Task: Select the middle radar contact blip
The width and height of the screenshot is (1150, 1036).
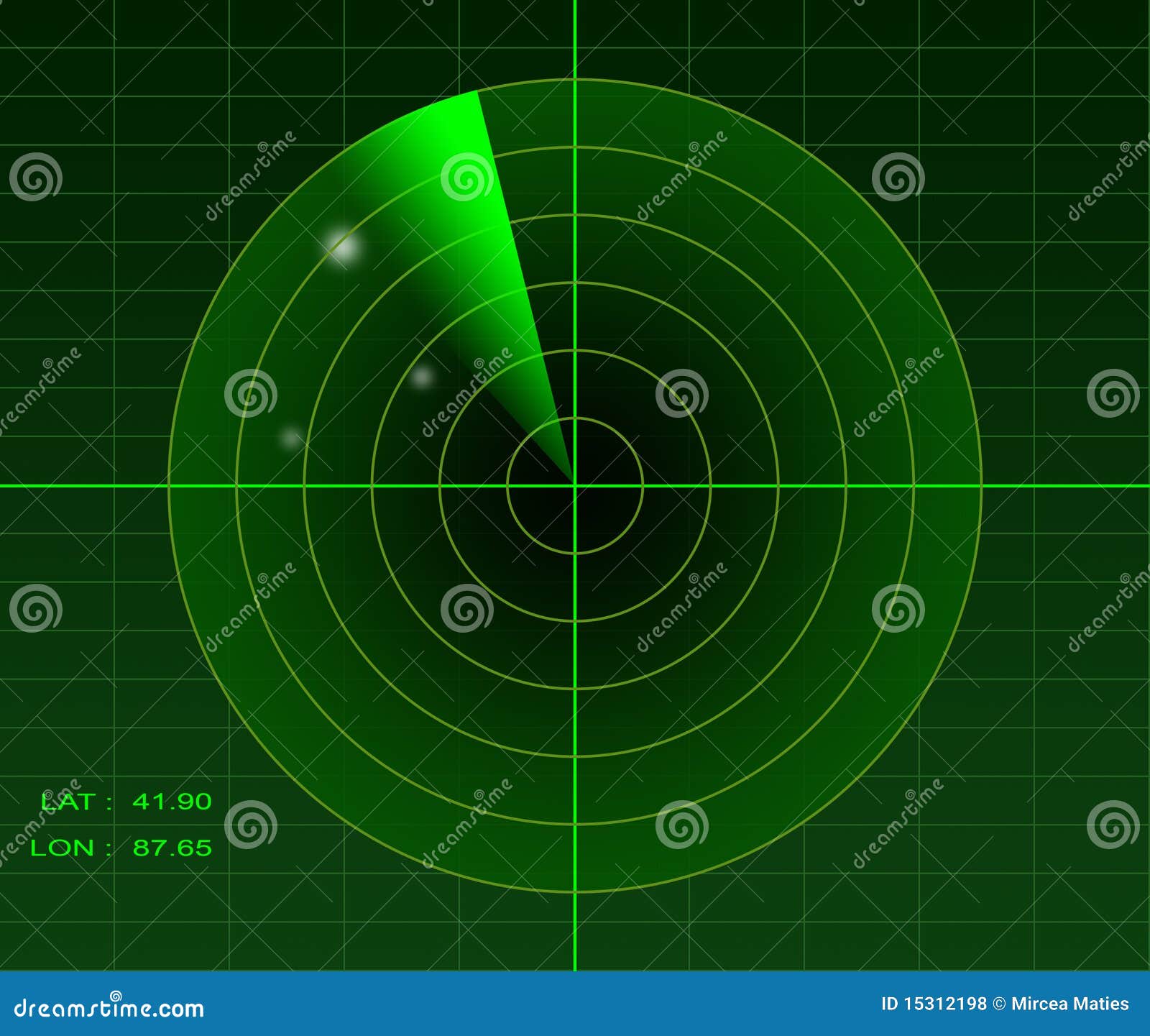Action: (420, 377)
